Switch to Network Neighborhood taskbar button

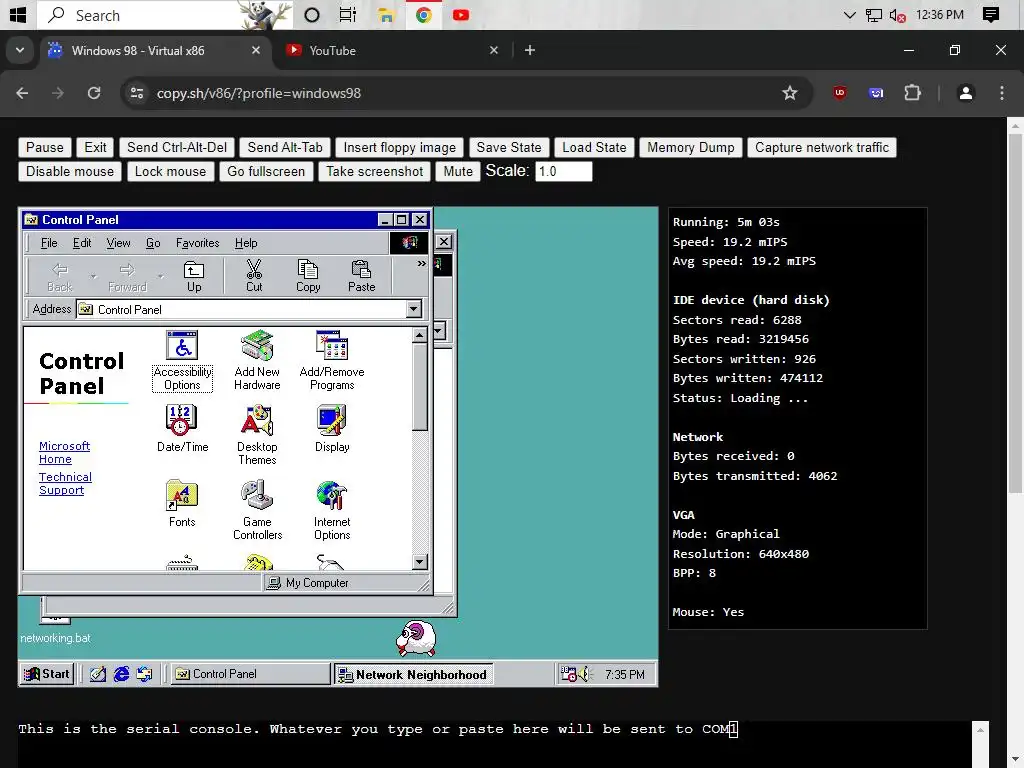tap(413, 675)
